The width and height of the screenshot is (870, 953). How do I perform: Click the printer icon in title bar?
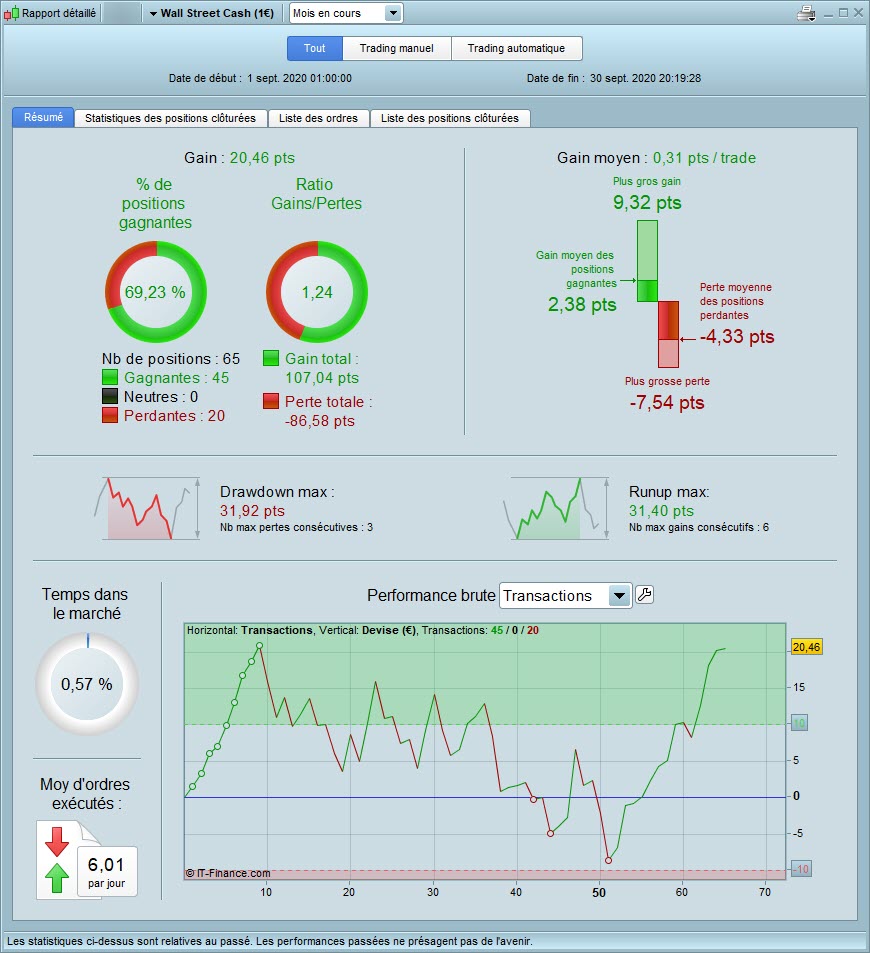(806, 13)
